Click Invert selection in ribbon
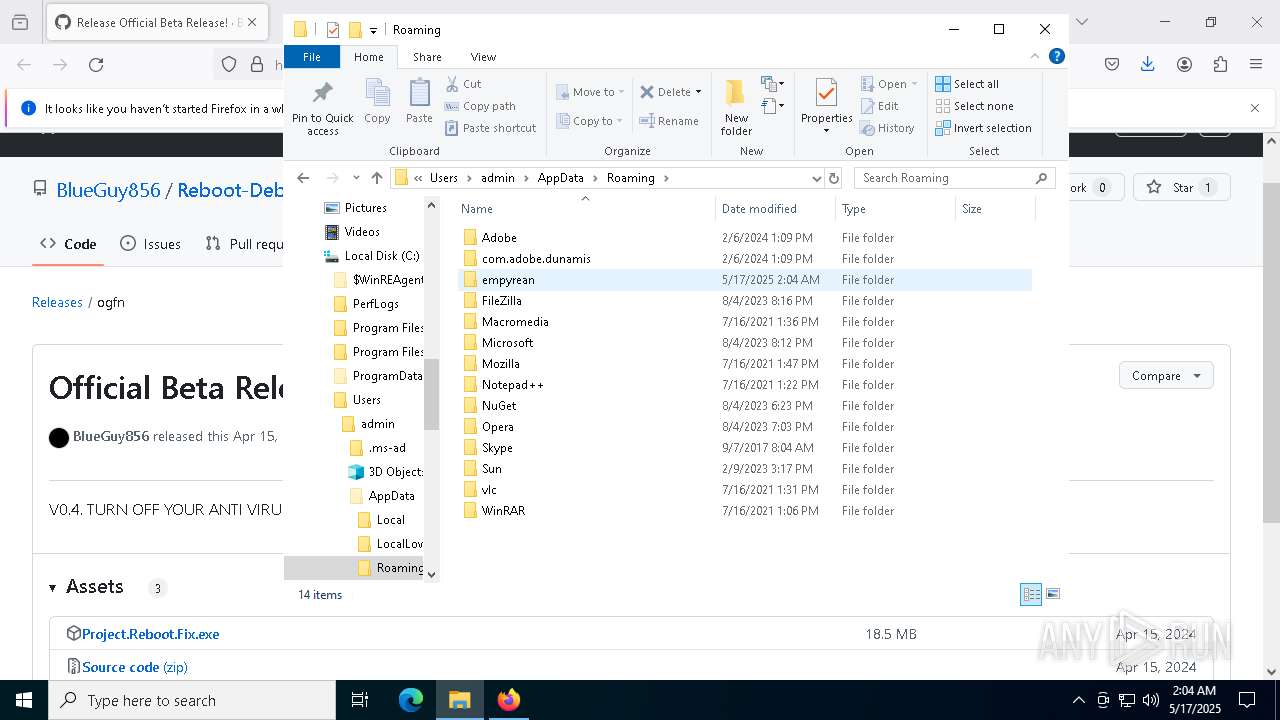The height and width of the screenshot is (720, 1280). point(983,128)
